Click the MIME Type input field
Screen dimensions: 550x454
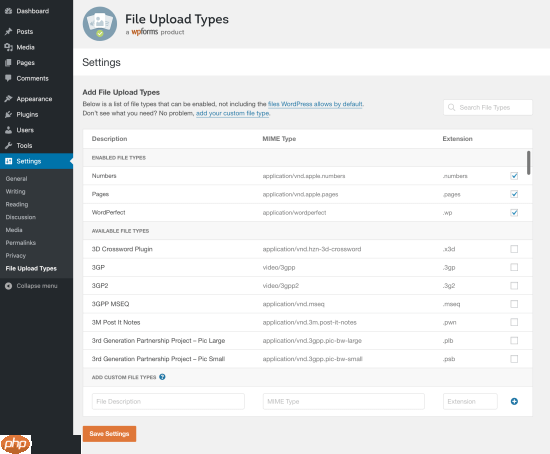pyautogui.click(x=344, y=401)
